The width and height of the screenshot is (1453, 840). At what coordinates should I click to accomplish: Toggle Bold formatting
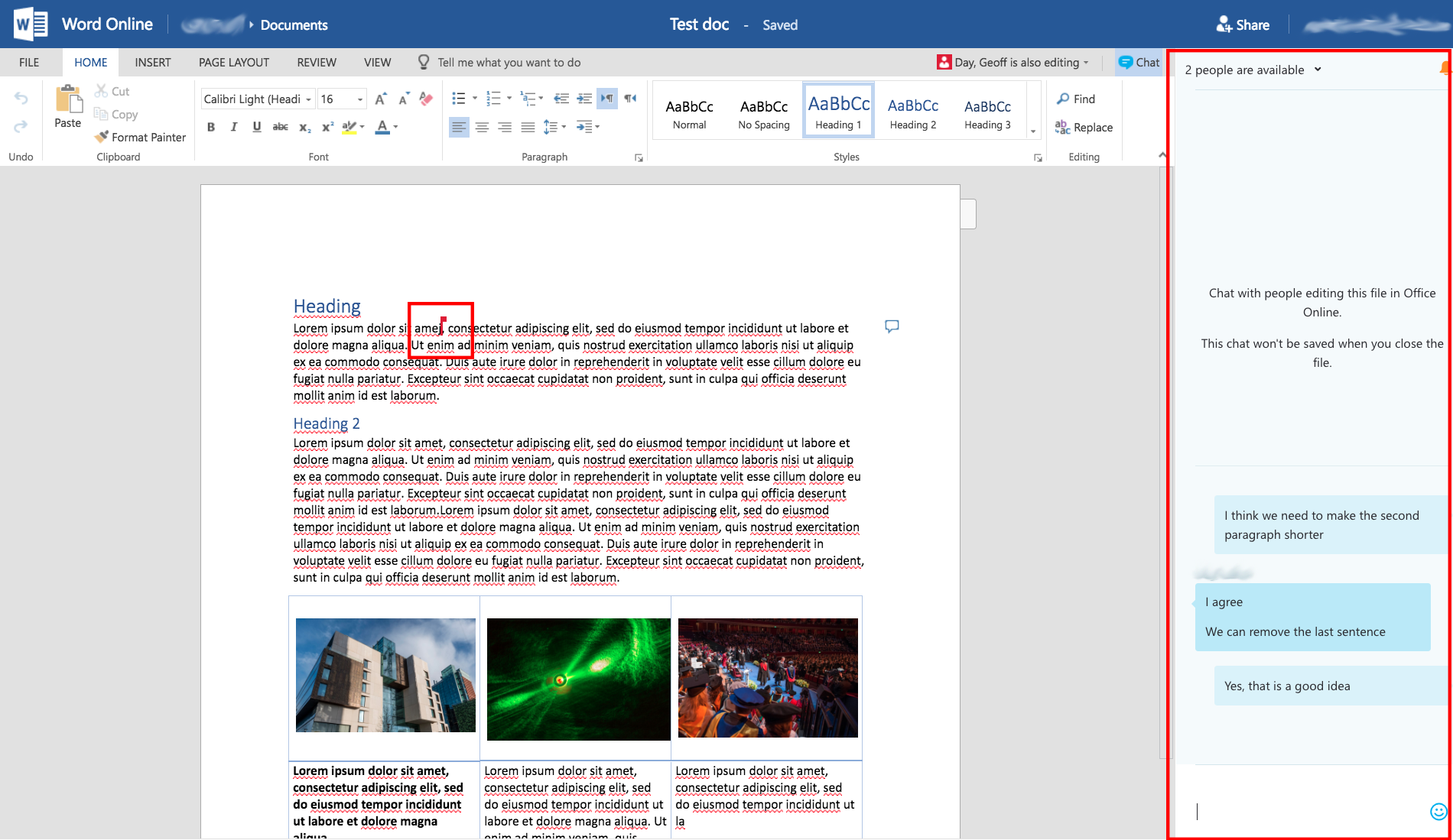[x=211, y=127]
